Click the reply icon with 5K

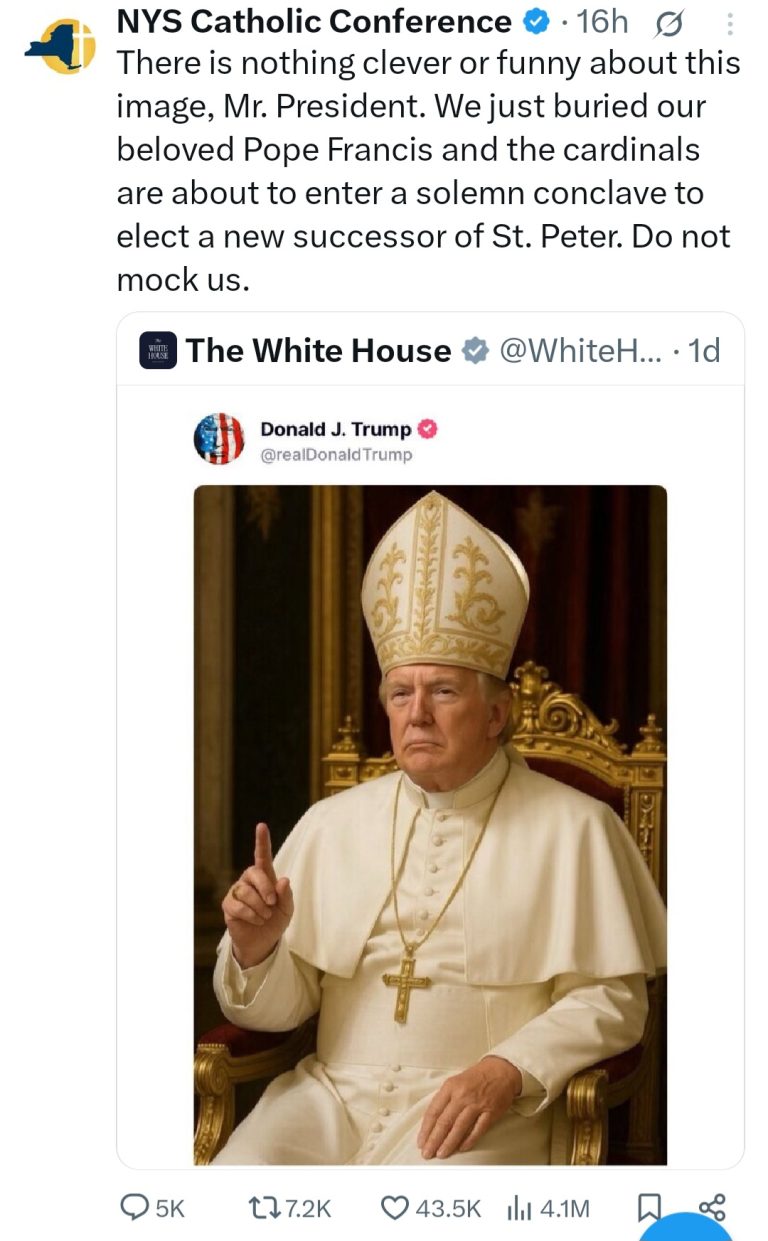[137, 1208]
